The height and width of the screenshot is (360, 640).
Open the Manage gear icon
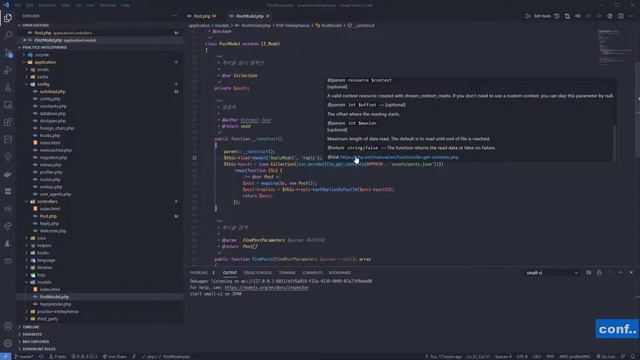click(x=8, y=343)
